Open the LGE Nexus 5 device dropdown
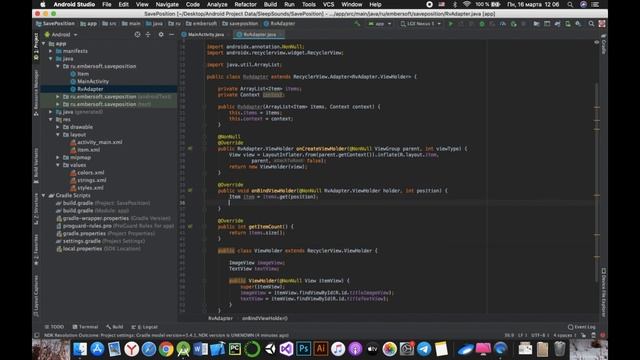Image resolution: width=640 pixels, height=360 pixels. point(421,24)
